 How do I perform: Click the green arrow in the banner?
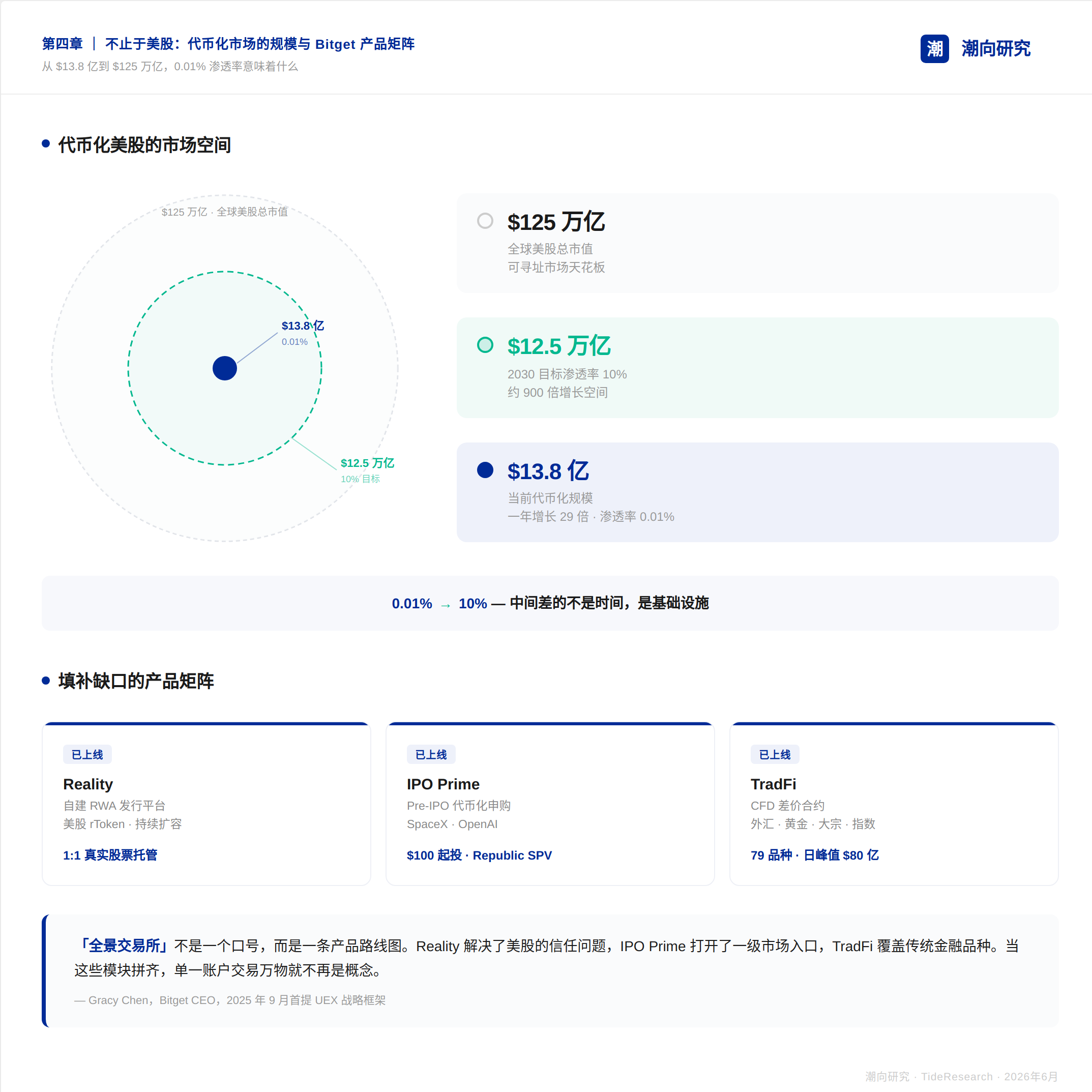(x=446, y=605)
